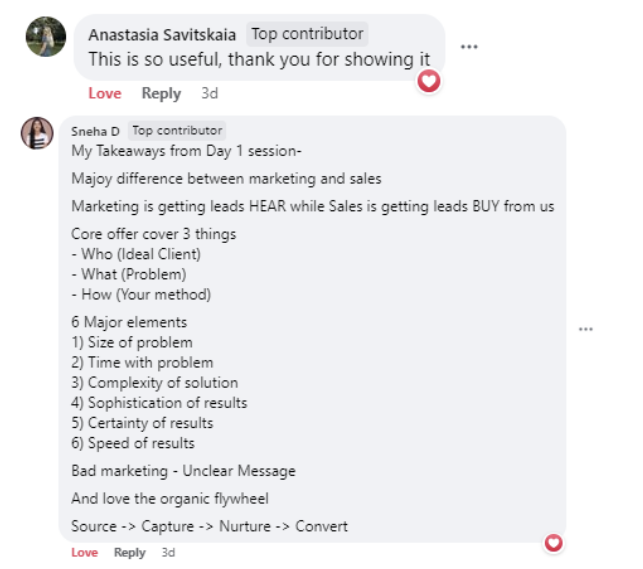
Task: Click Anastasia's Top contributor badge
Action: [x=307, y=34]
